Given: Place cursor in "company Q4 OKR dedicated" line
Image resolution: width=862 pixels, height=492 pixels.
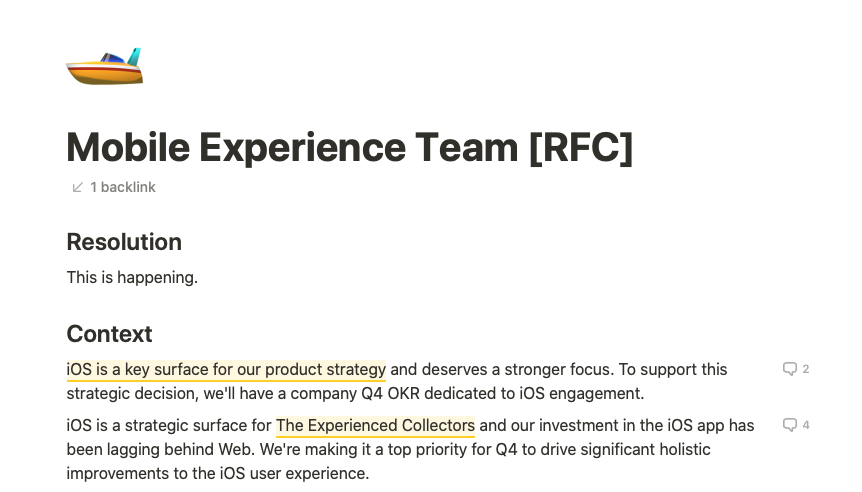Looking at the screenshot, I should pyautogui.click(x=355, y=394).
